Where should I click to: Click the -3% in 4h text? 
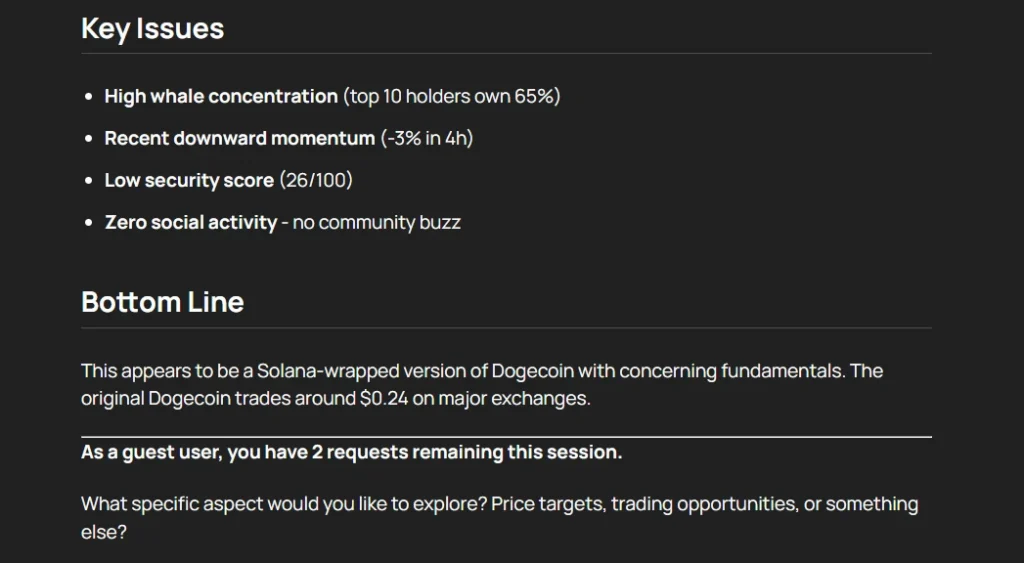click(x=427, y=138)
